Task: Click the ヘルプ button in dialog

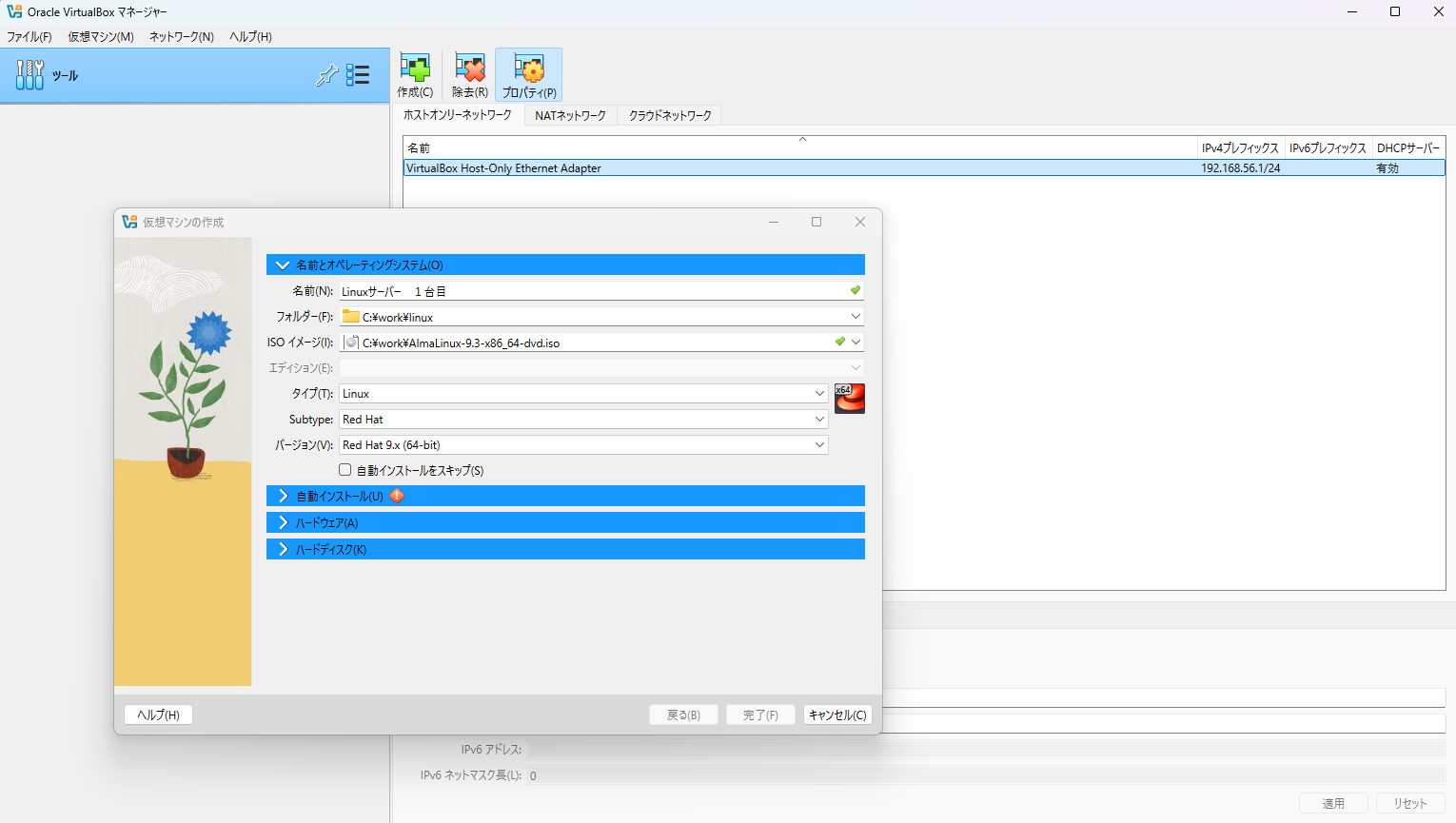Action: click(158, 715)
